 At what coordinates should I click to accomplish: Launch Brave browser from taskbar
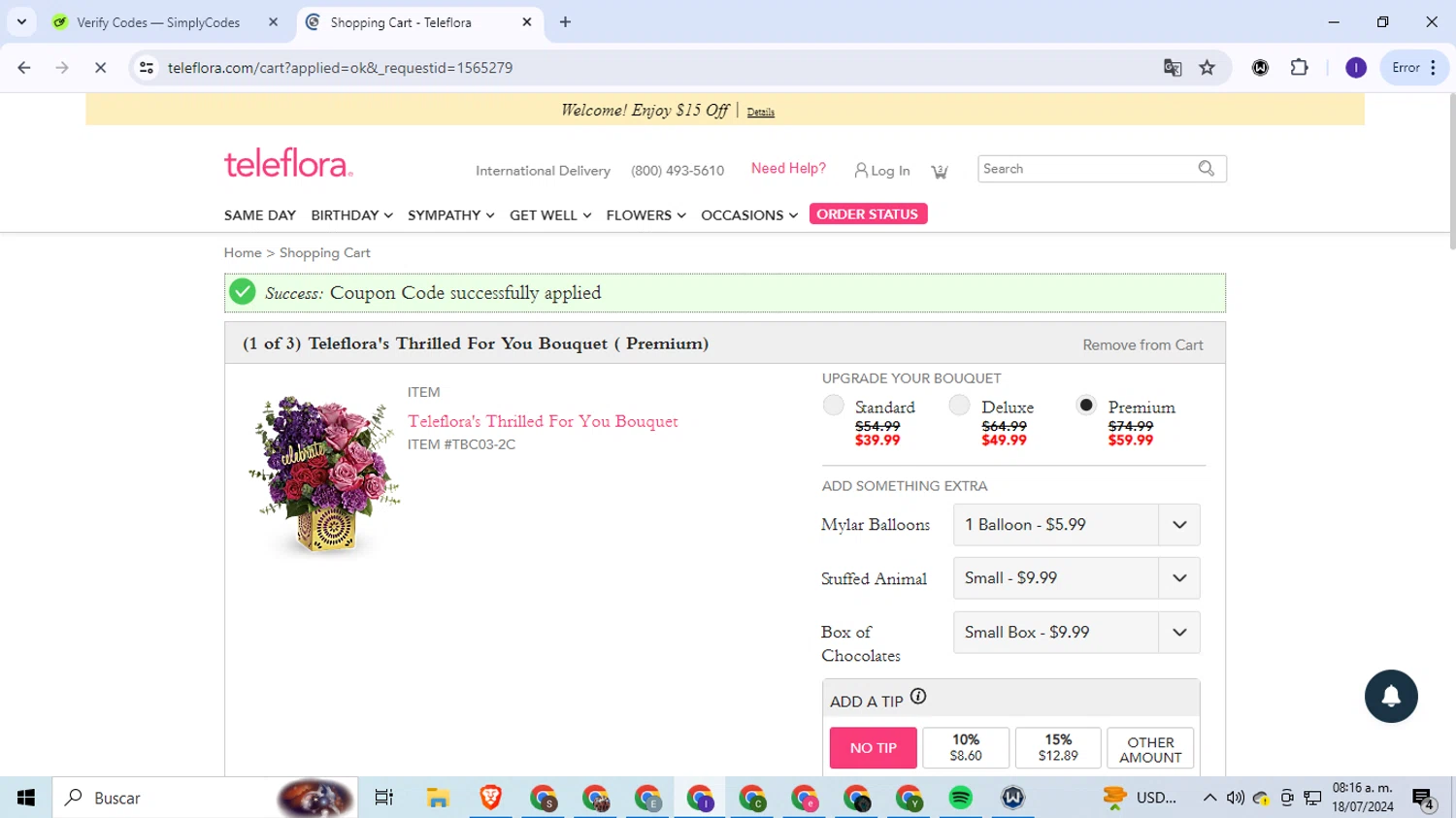tap(490, 798)
